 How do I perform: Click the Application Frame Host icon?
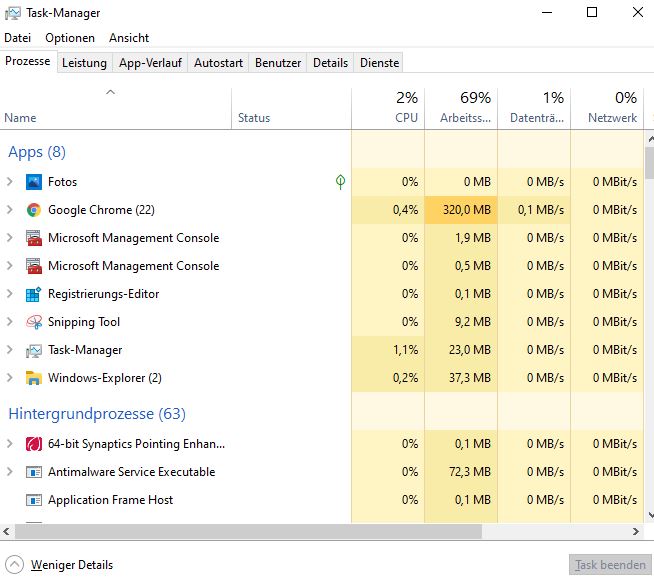point(33,500)
